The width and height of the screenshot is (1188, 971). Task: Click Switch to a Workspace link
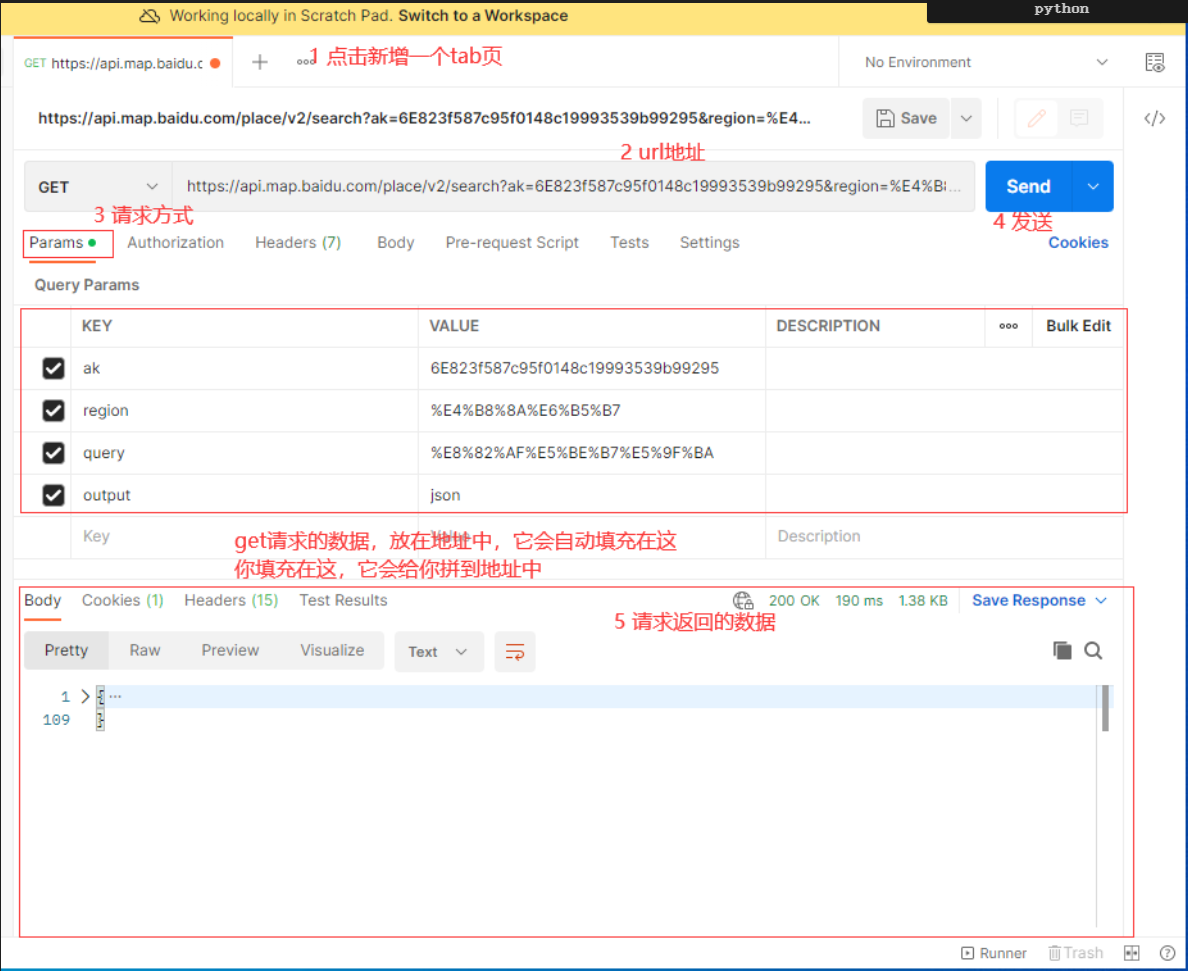point(483,16)
